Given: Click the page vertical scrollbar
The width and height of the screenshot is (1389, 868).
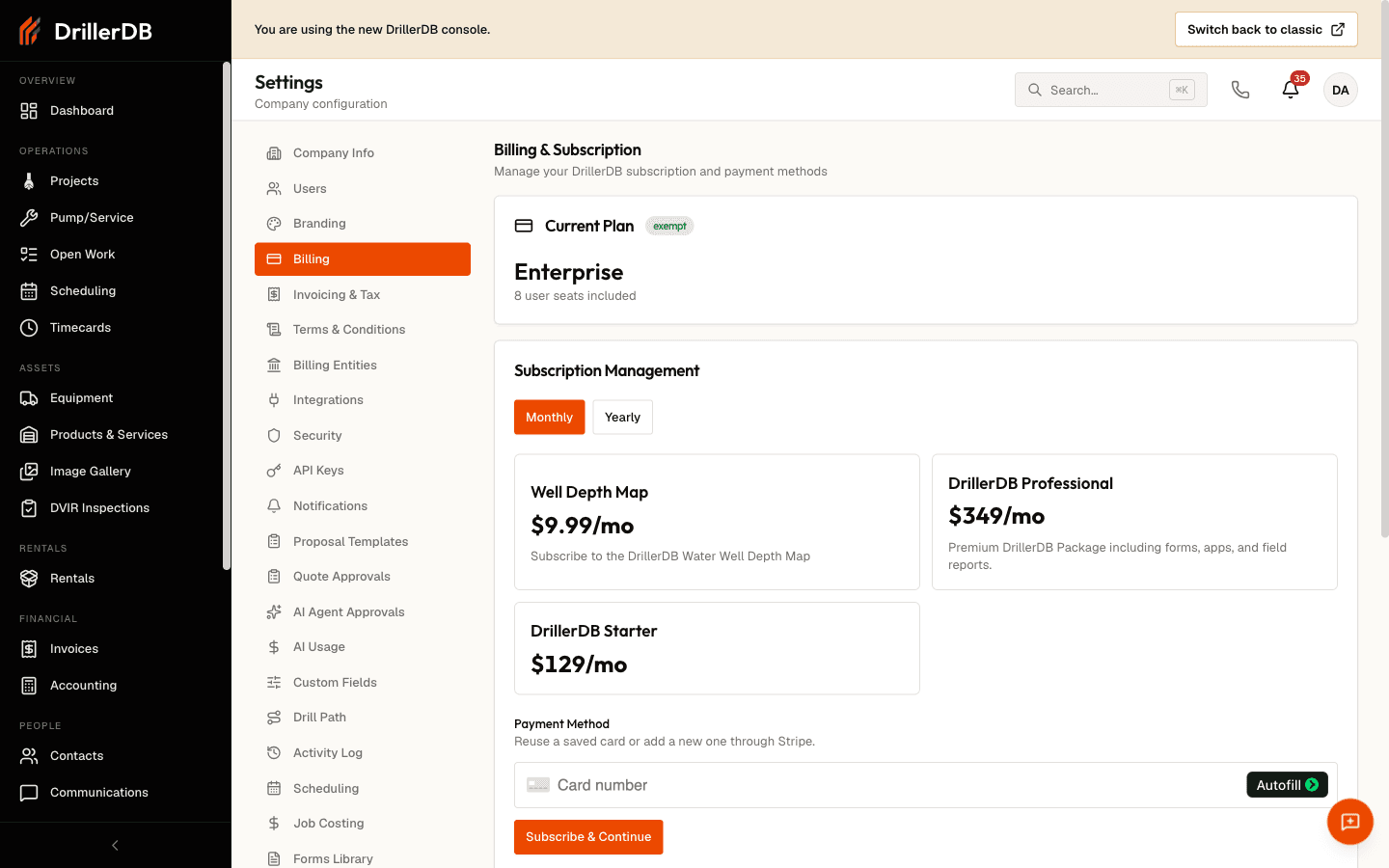Looking at the screenshot, I should [x=1384, y=270].
